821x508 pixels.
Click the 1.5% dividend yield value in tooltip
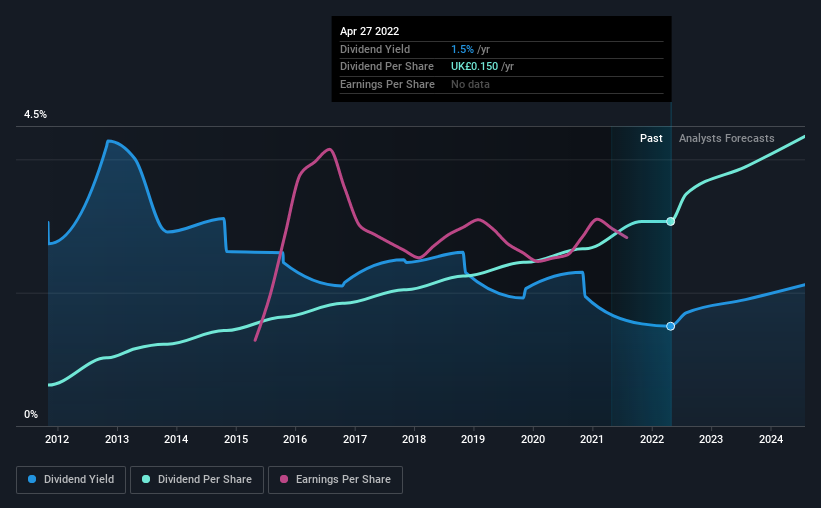(462, 49)
